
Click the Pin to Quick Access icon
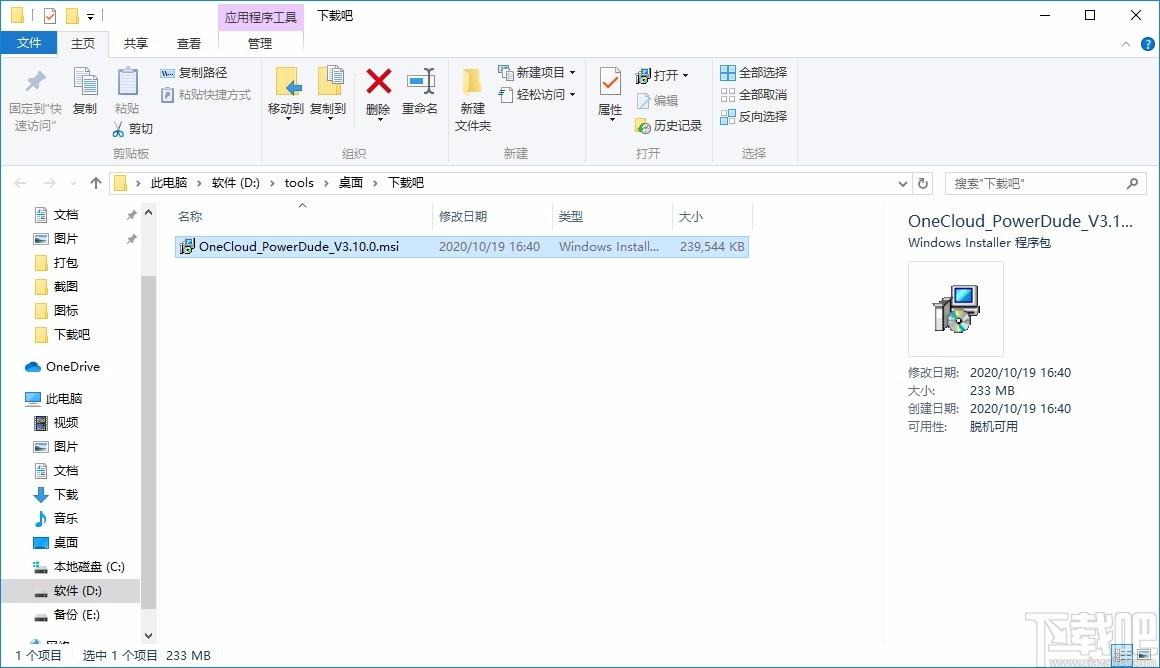pos(35,81)
